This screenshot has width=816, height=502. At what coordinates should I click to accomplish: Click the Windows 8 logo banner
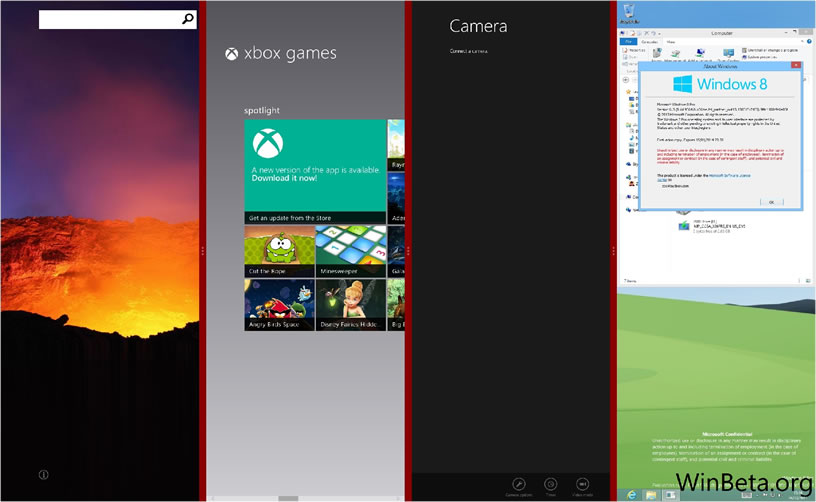(720, 84)
